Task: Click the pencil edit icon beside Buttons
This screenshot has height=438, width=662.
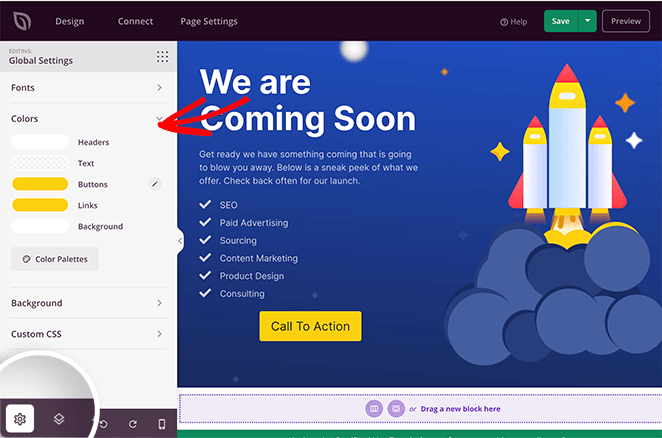Action: [155, 184]
